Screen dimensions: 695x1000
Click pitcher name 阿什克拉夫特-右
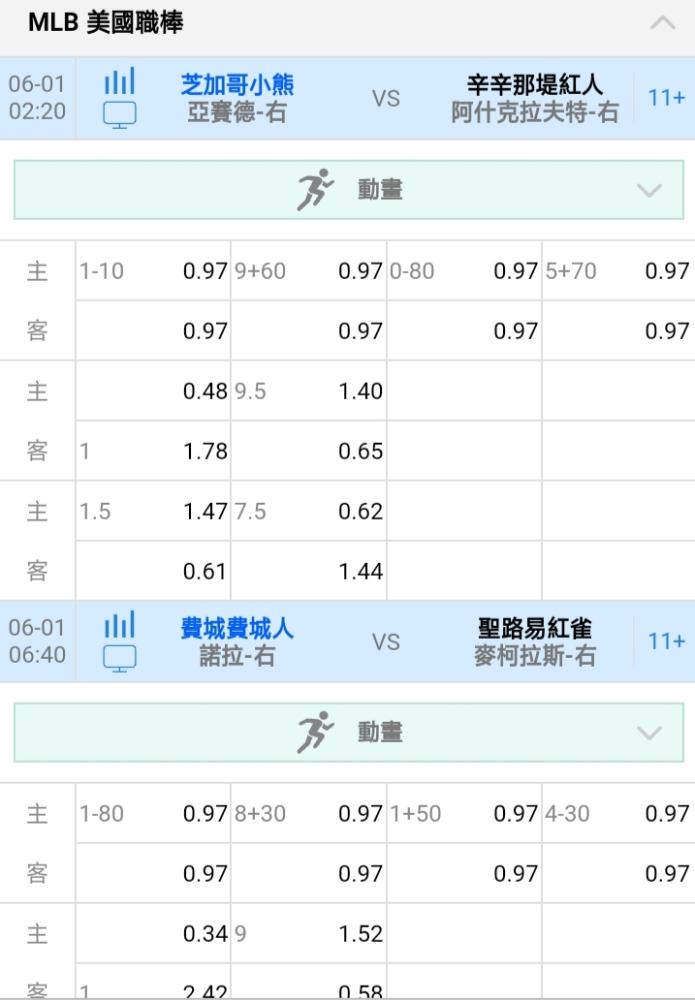[534, 112]
